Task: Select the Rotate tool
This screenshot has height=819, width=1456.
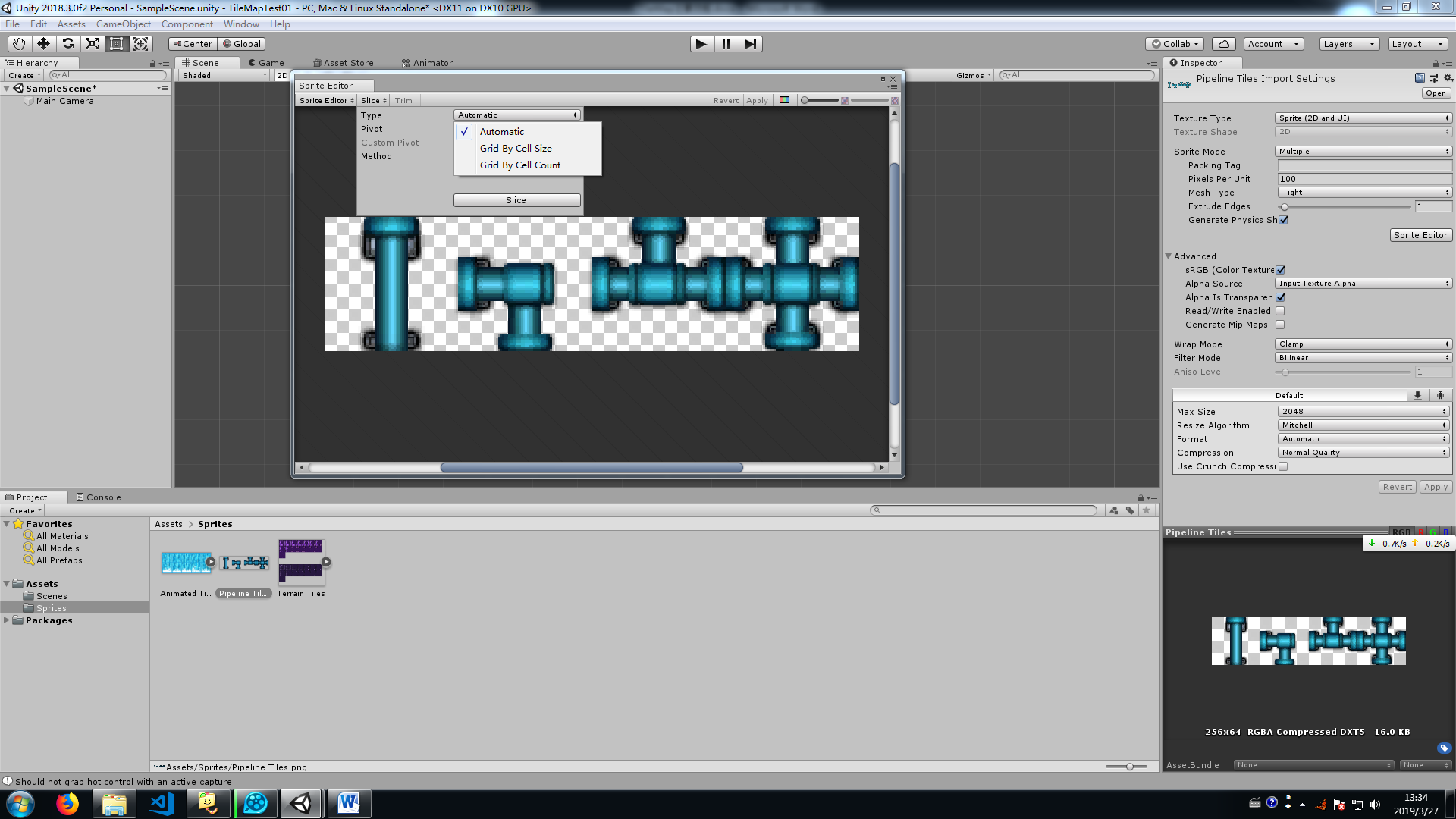Action: 67,44
